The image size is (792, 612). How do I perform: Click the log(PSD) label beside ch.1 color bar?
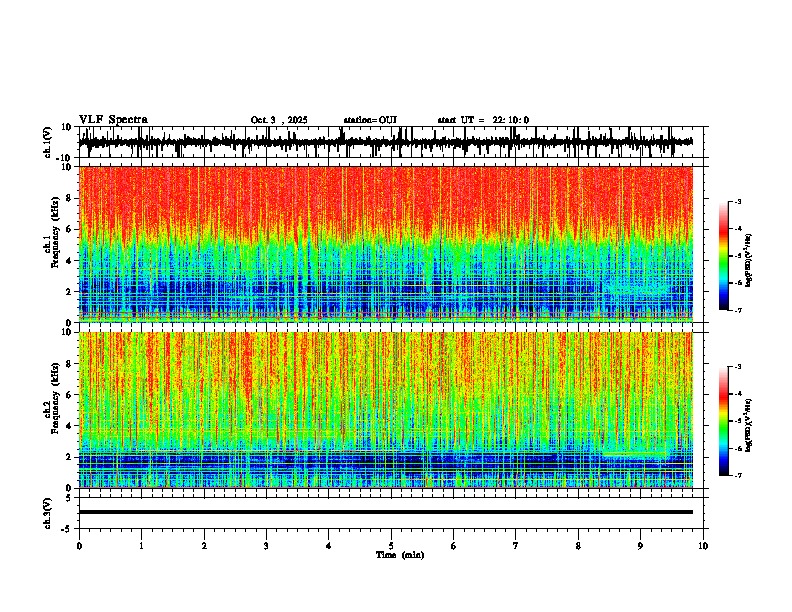pyautogui.click(x=749, y=261)
